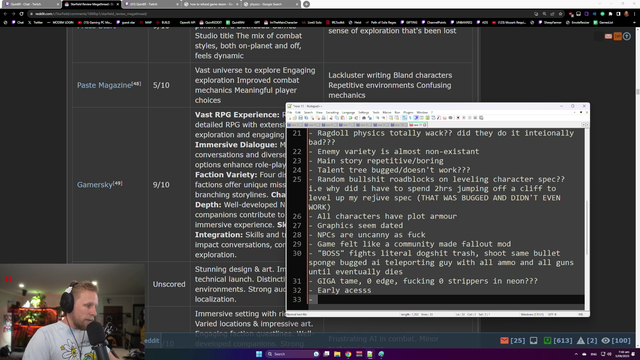The width and height of the screenshot is (640, 360).
Task: Switch to the 'physics - Google Search' browser tab
Action: (271, 4)
